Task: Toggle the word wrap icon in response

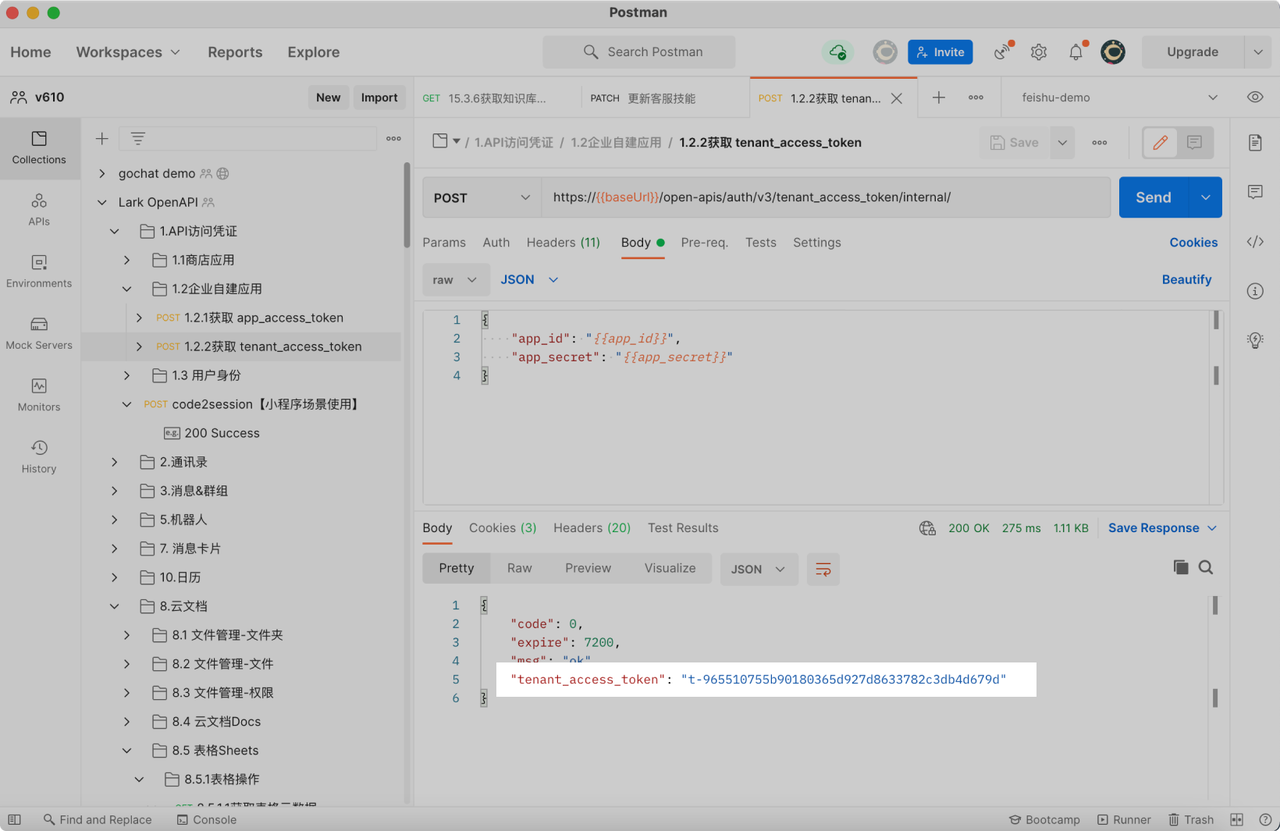Action: [x=823, y=569]
